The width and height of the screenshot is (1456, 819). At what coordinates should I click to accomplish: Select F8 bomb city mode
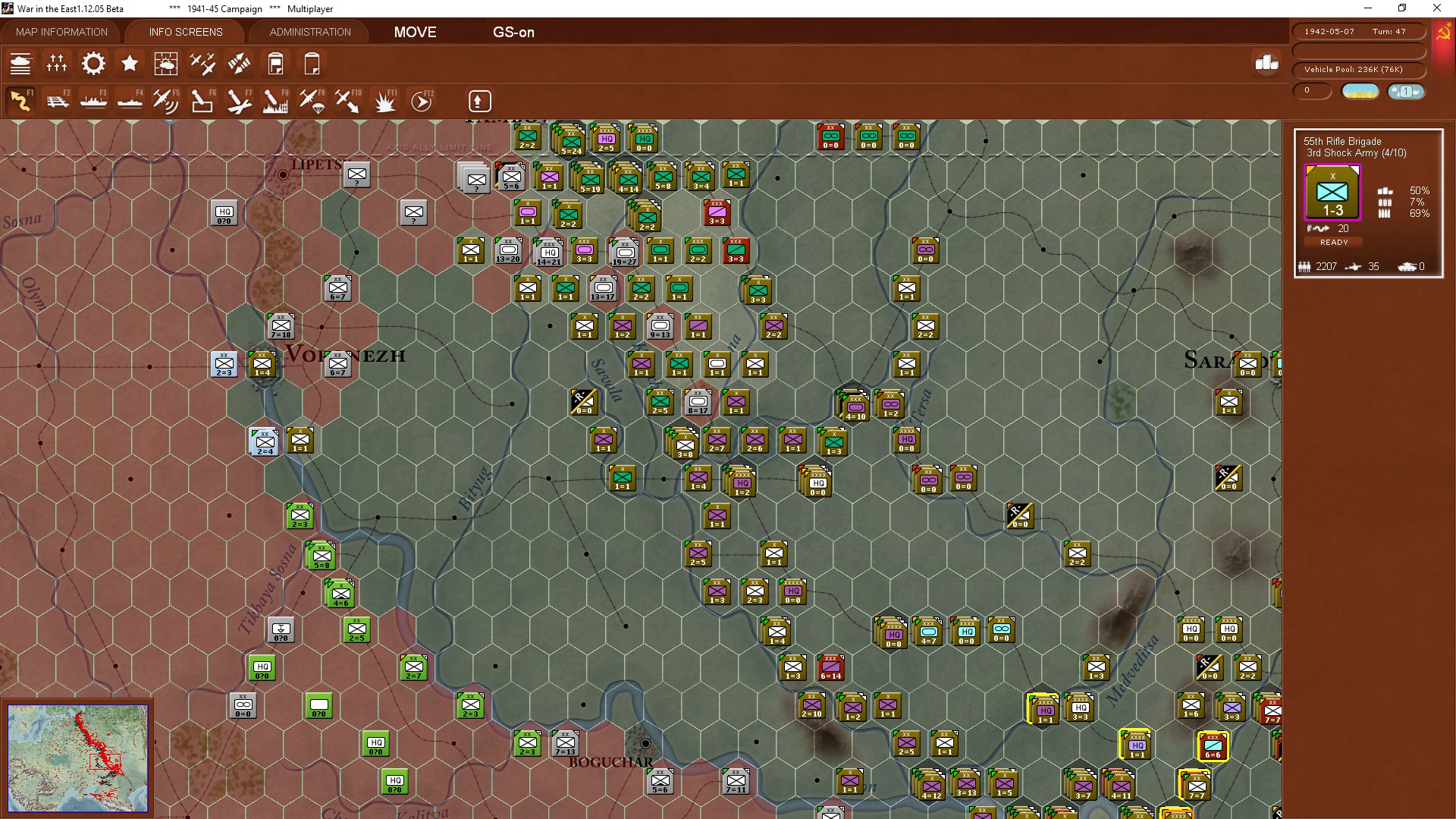[275, 101]
